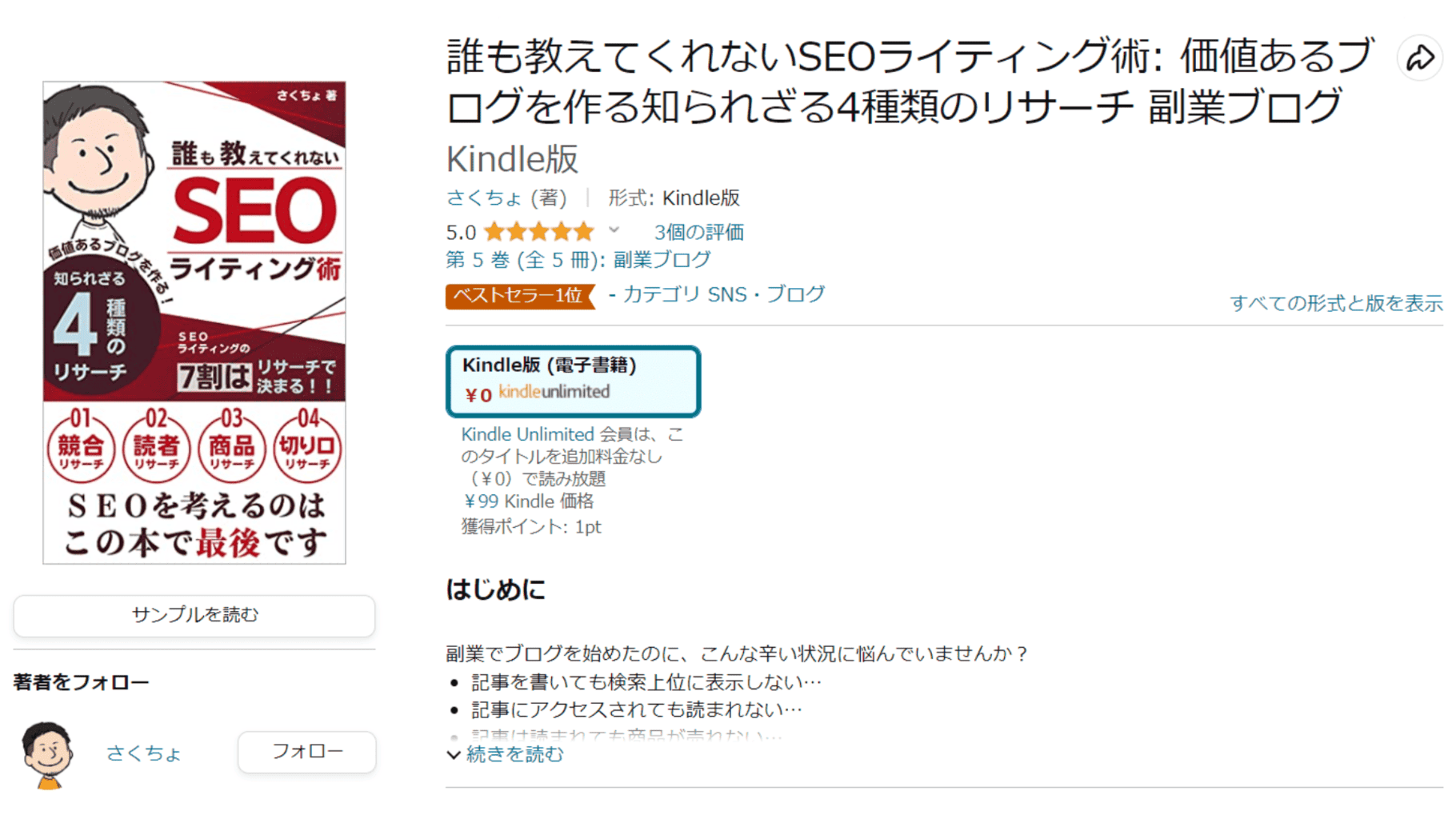The image size is (1456, 819).
Task: Click the author avatar illustration
Action: click(x=47, y=754)
